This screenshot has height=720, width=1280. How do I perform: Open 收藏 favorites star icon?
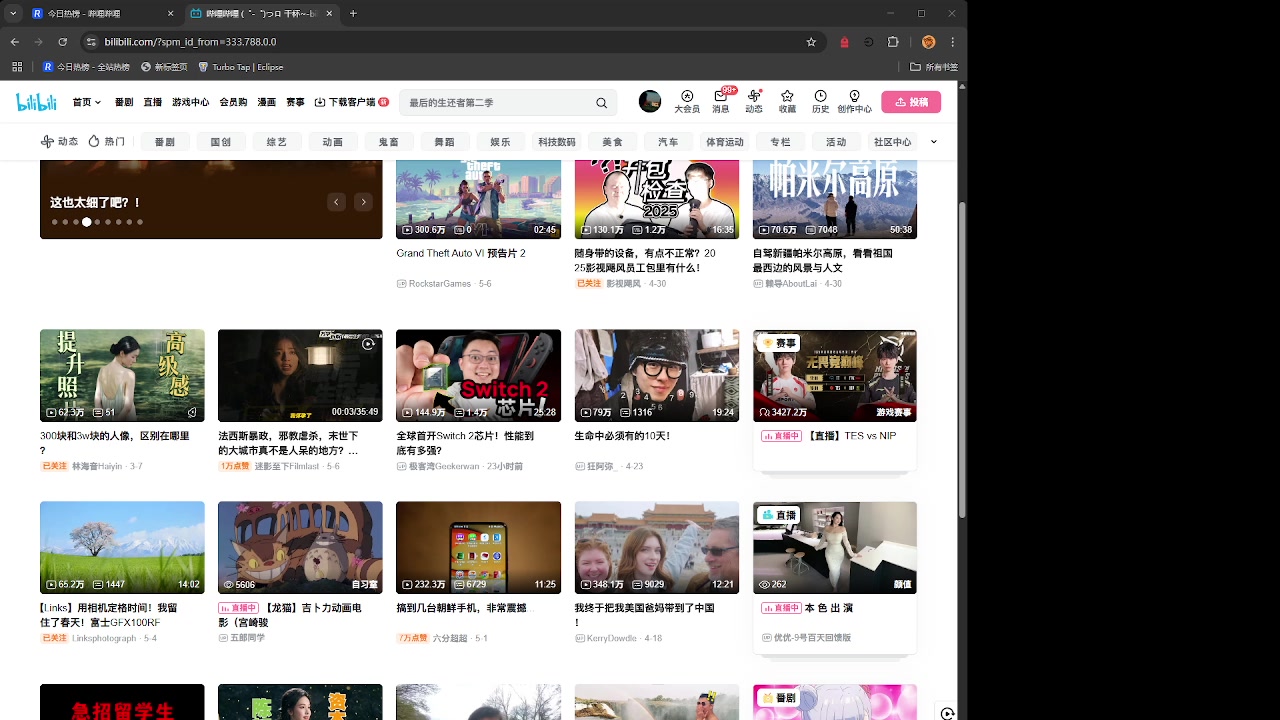click(787, 102)
